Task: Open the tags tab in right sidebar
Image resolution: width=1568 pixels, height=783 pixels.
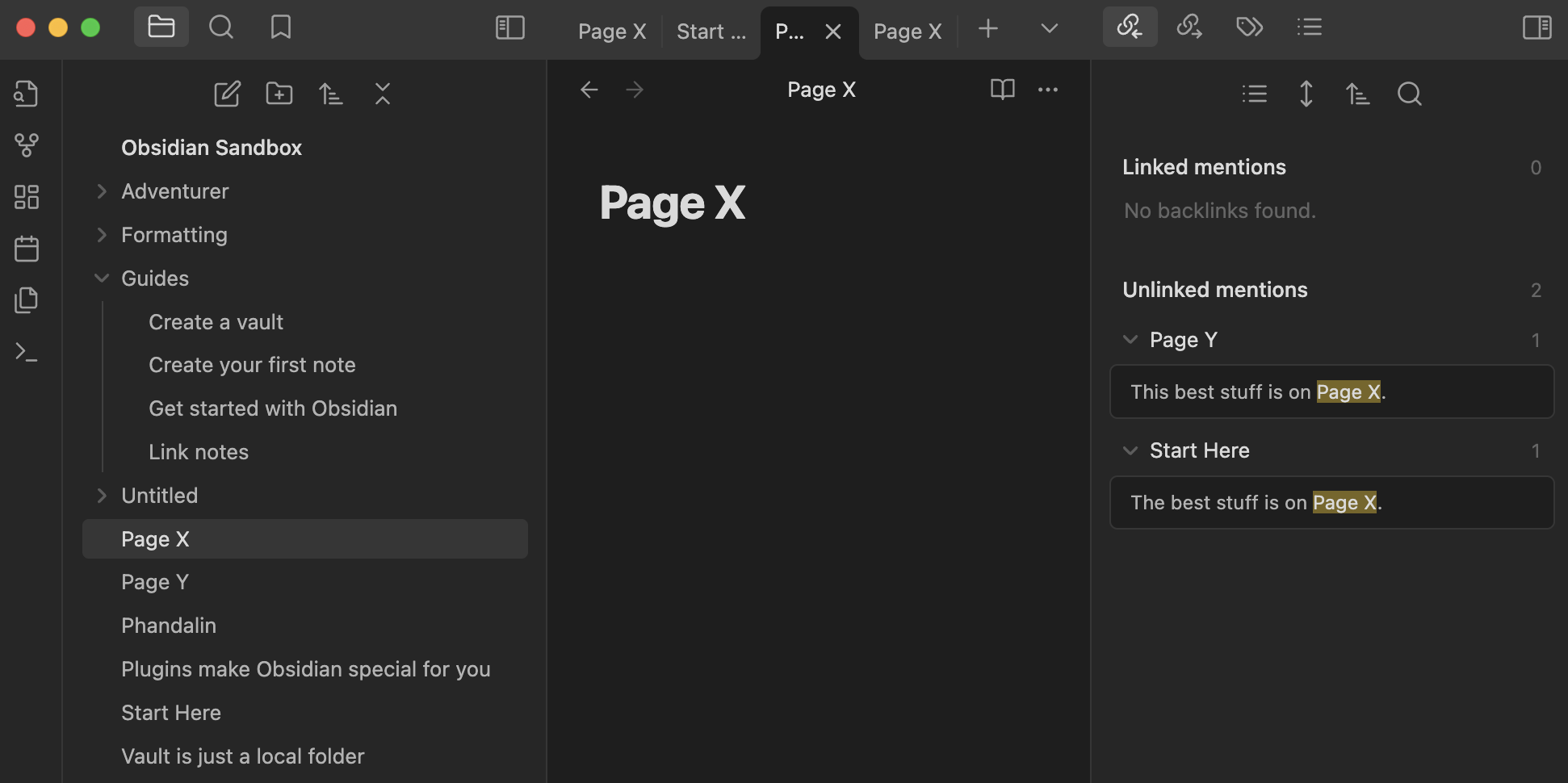Action: click(x=1249, y=27)
